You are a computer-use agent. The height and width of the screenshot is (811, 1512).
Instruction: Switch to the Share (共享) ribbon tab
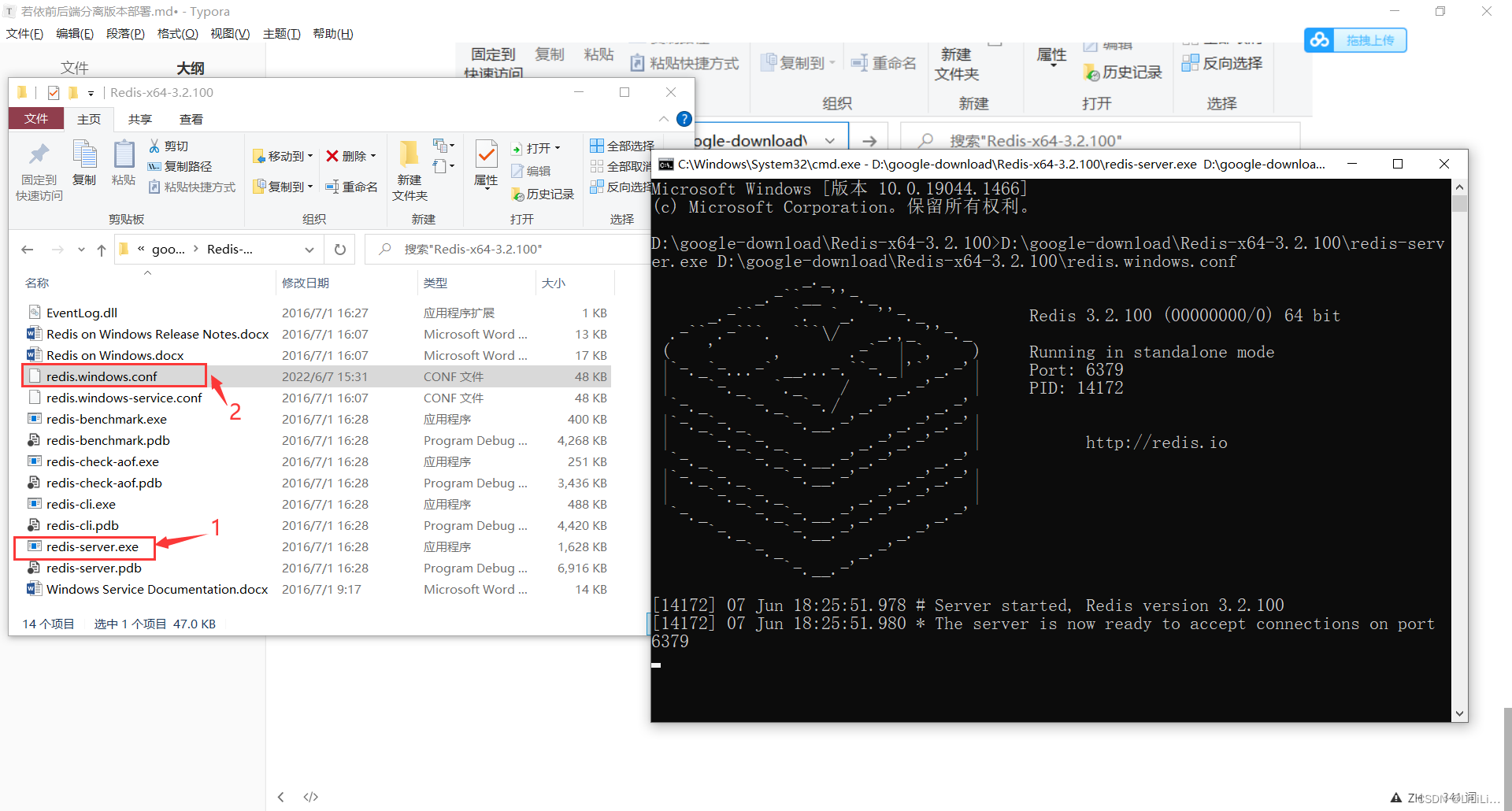[x=140, y=119]
